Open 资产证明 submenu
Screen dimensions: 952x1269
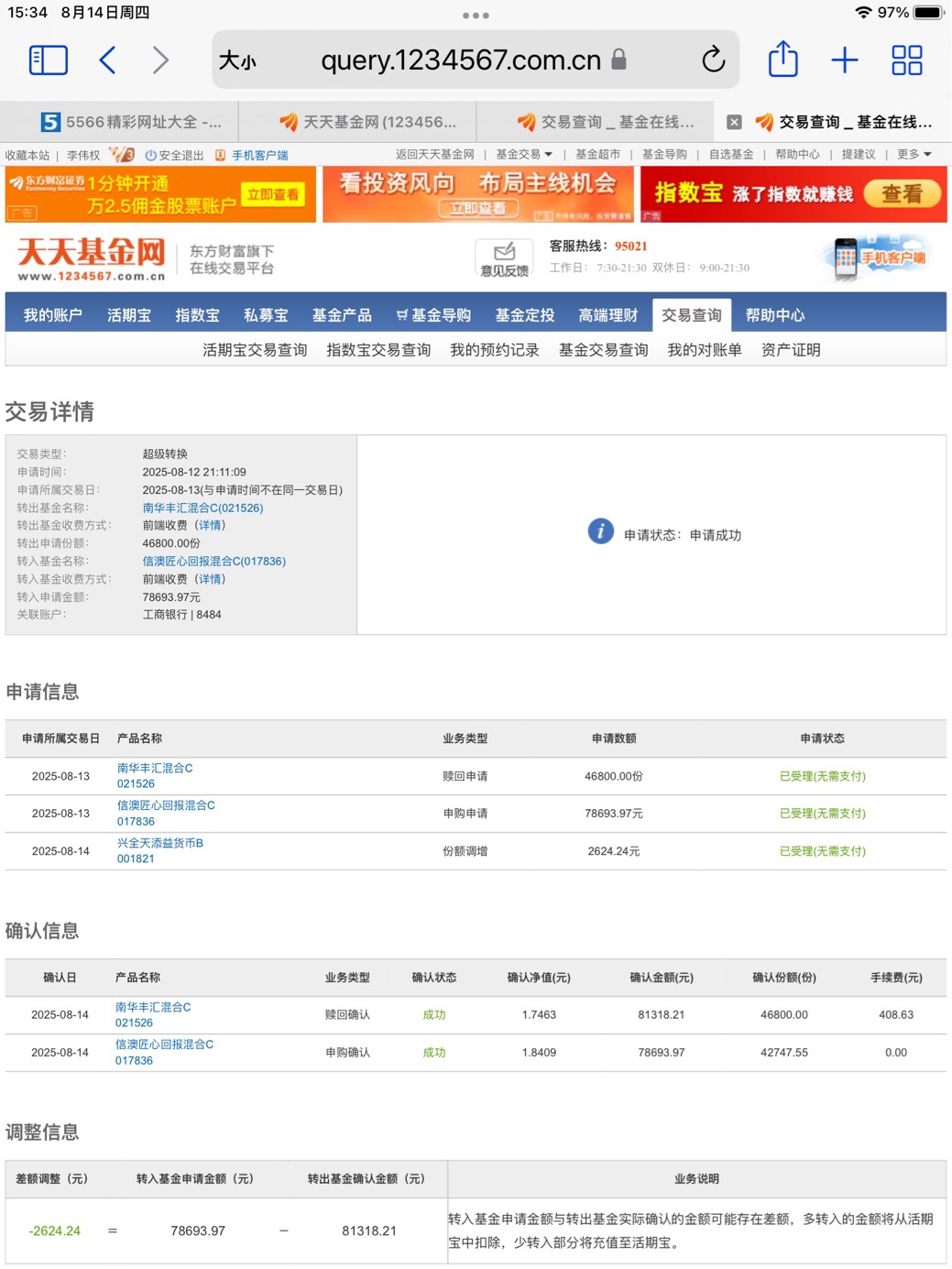pyautogui.click(x=791, y=350)
